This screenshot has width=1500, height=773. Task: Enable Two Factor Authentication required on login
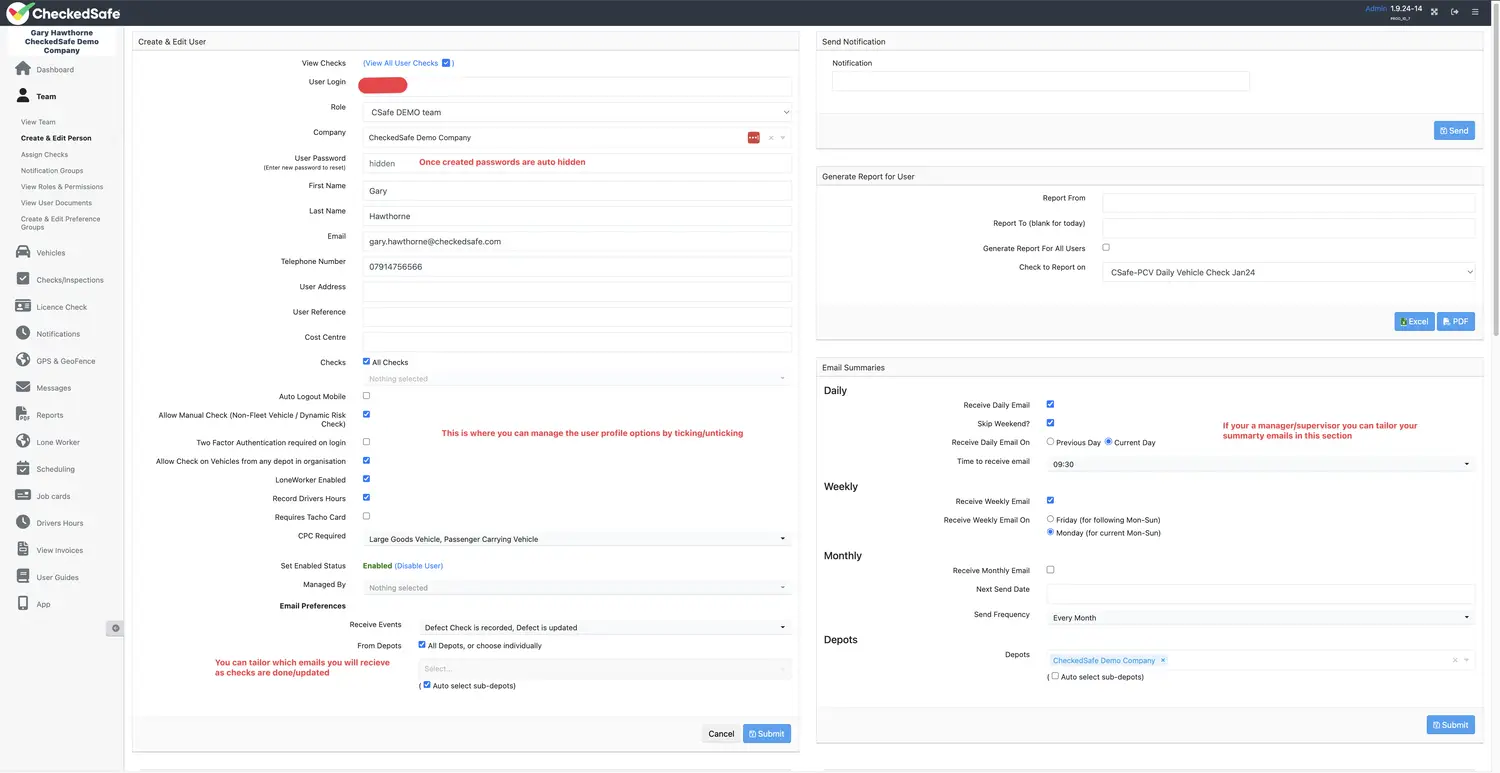(x=366, y=441)
